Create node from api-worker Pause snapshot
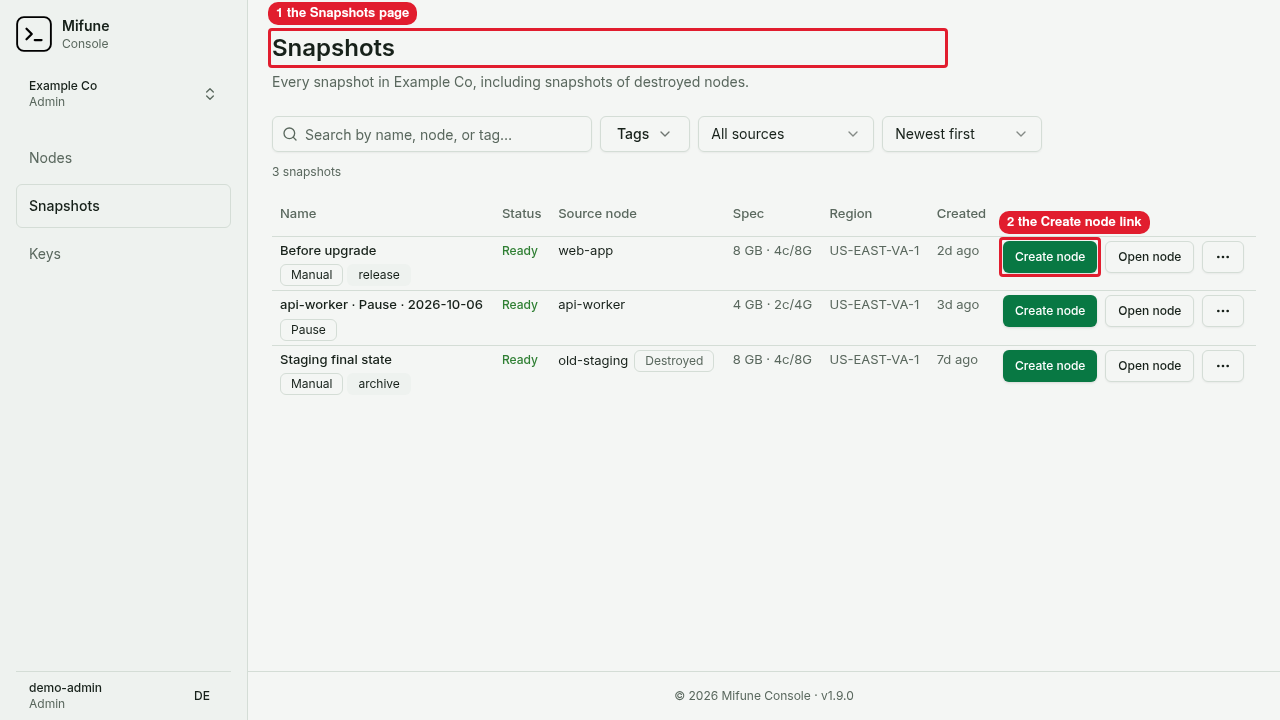The height and width of the screenshot is (720, 1280). click(1050, 311)
